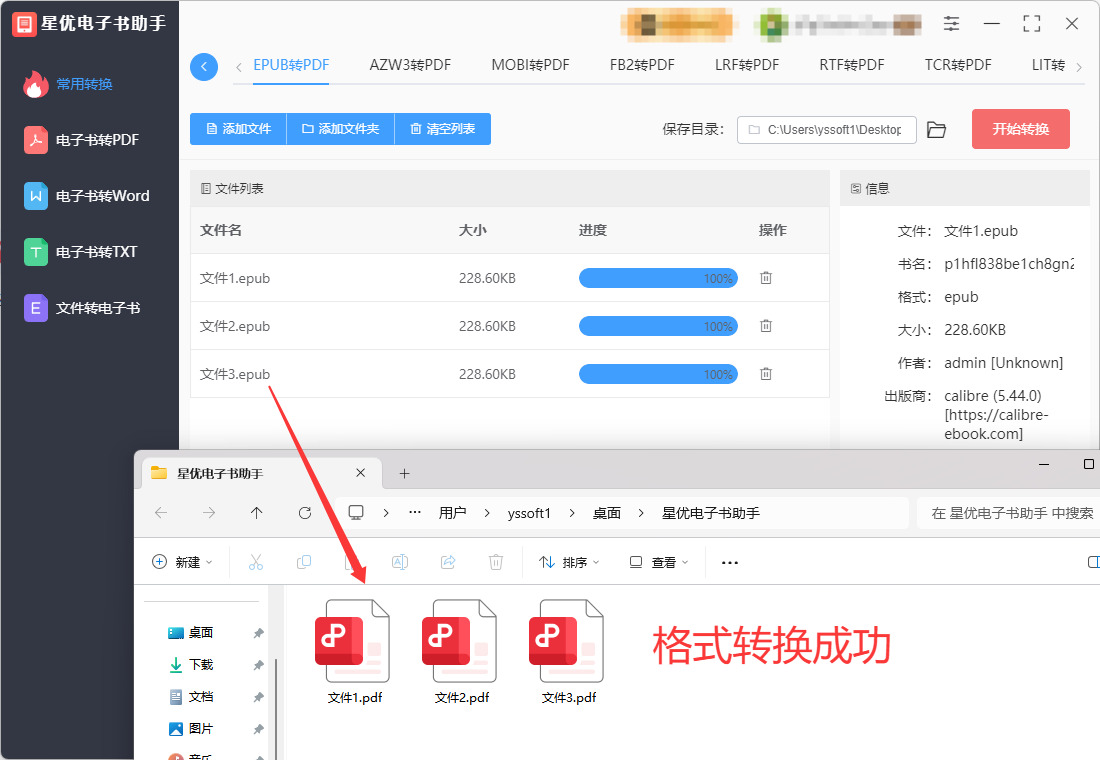The height and width of the screenshot is (760, 1100).
Task: Click the 清空列表 button
Action: pos(443,129)
